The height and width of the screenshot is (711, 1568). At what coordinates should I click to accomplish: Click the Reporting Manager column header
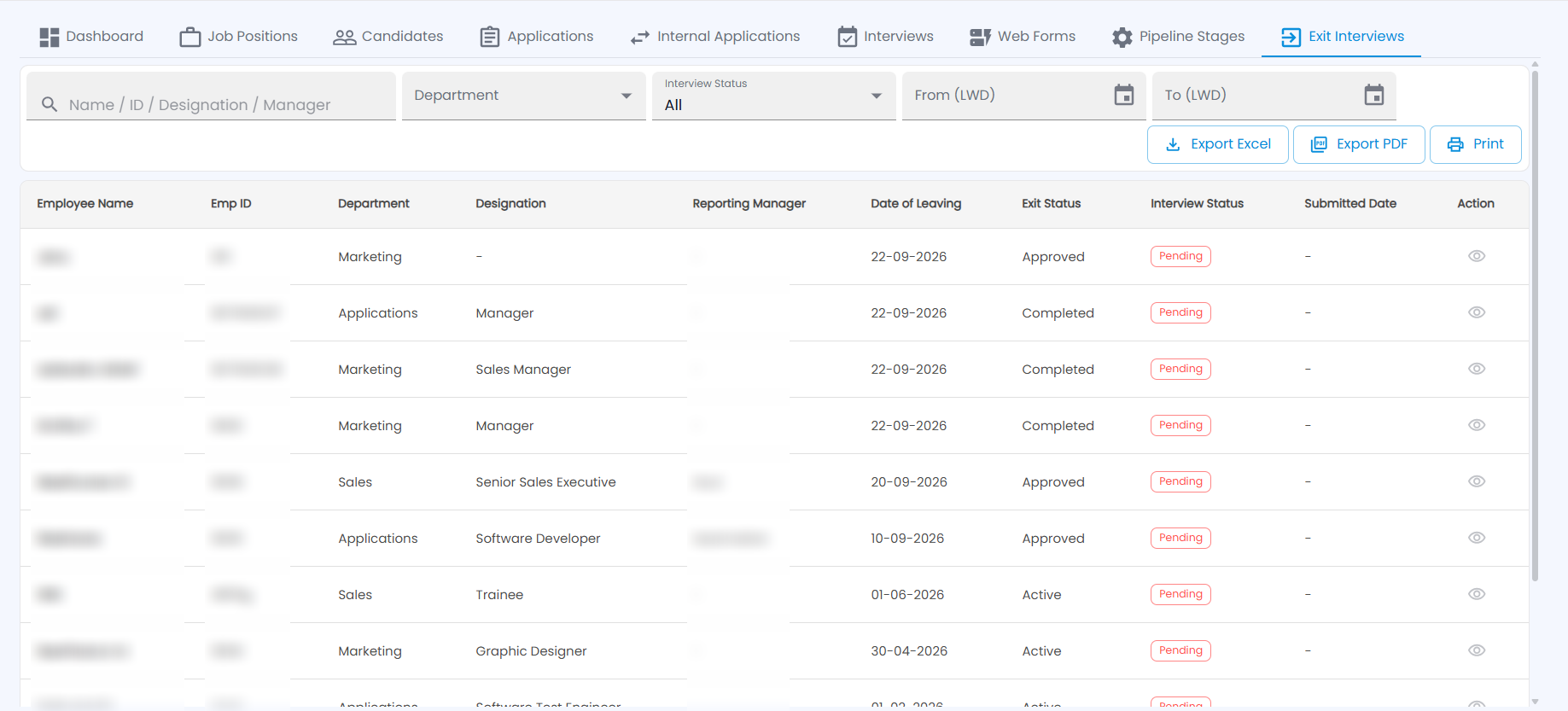click(749, 203)
